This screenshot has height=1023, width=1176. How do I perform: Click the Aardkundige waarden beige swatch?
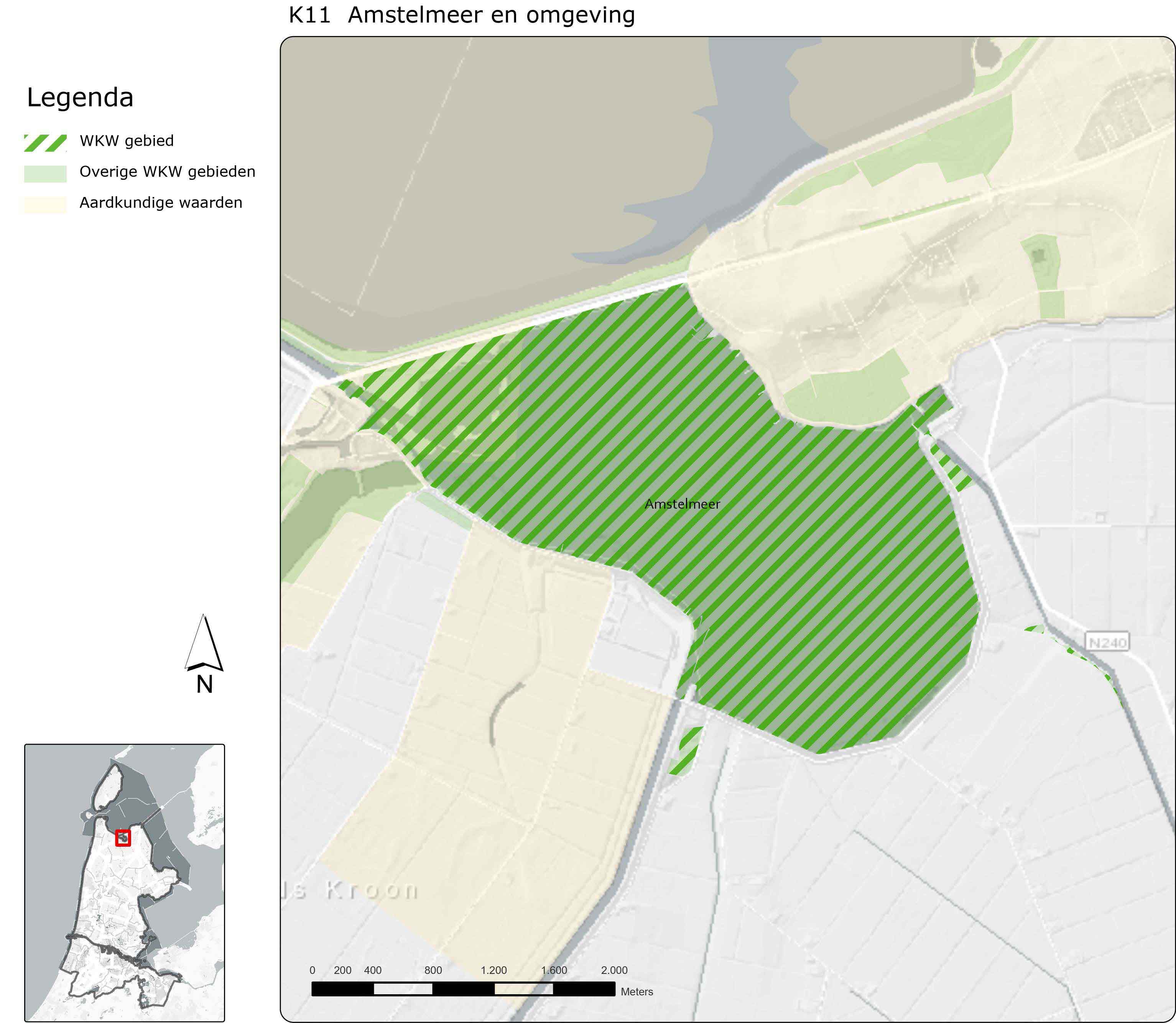click(x=45, y=204)
